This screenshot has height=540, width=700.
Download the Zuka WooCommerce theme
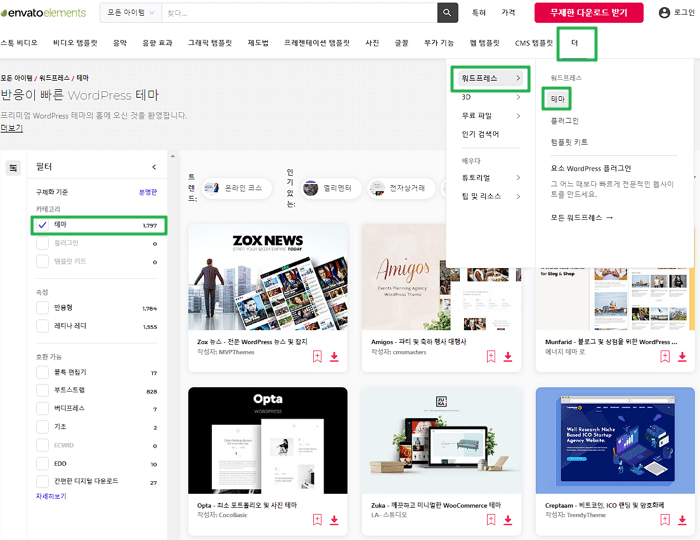(508, 520)
